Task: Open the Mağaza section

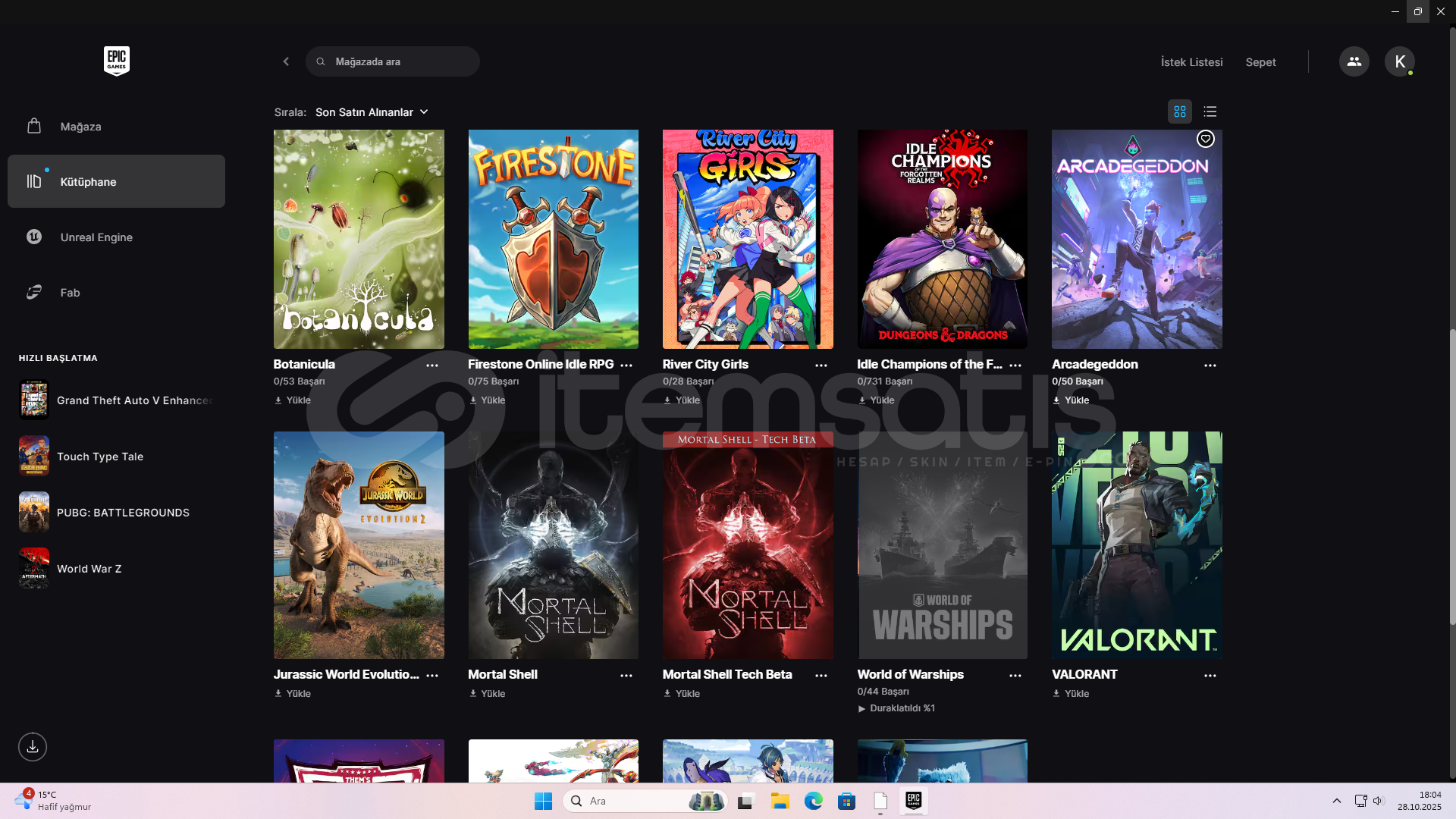Action: [x=80, y=127]
